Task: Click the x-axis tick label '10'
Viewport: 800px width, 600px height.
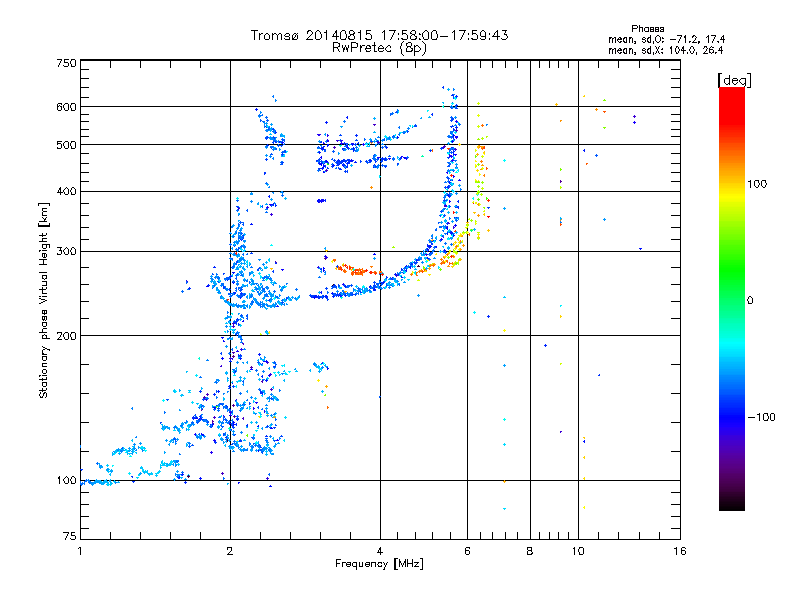Action: 578,551
